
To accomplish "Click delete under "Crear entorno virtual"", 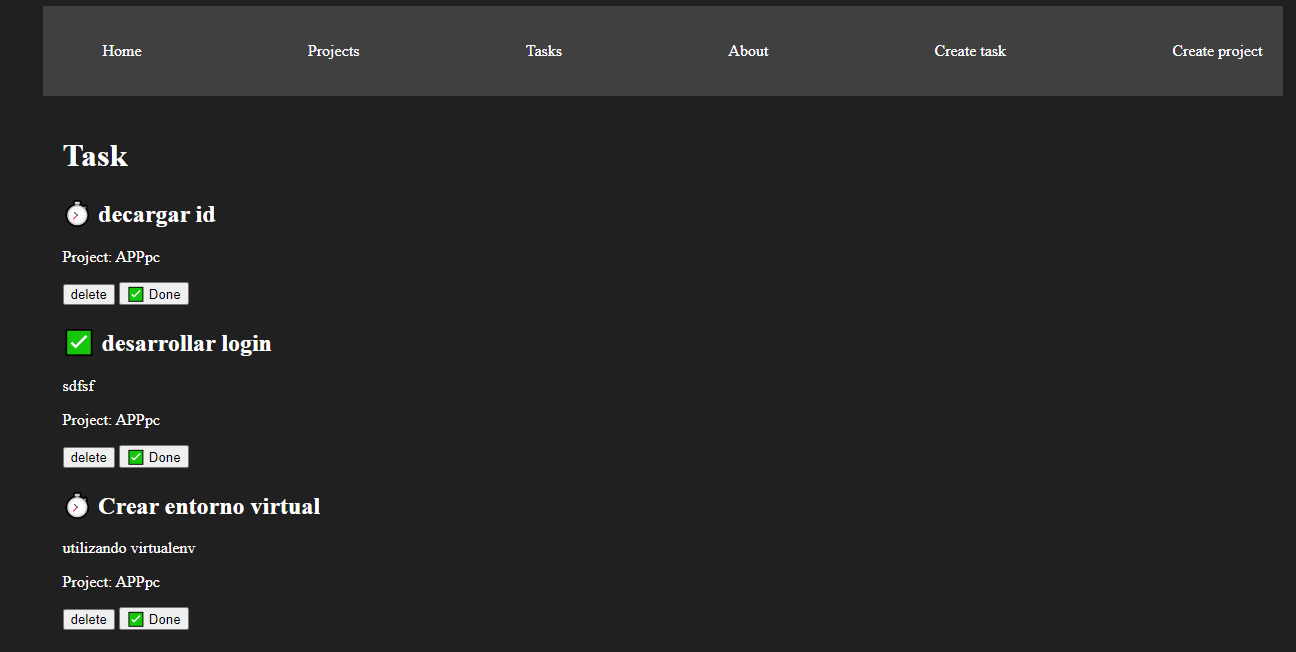I will coord(88,618).
